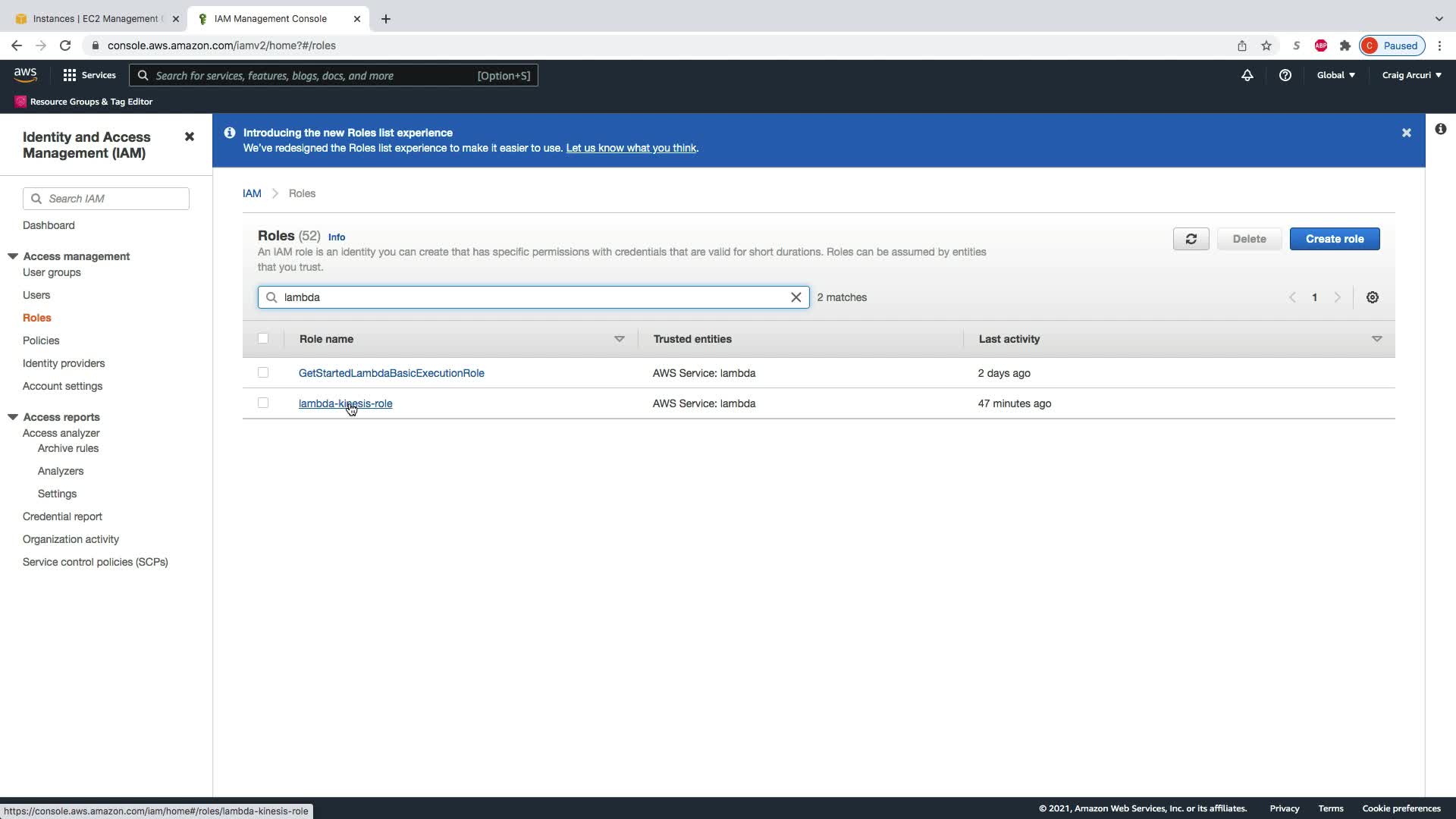Screen dimensions: 1456x819
Task: Check the GetStartedLambdaBasicExecutionRole row checkbox
Action: point(263,372)
